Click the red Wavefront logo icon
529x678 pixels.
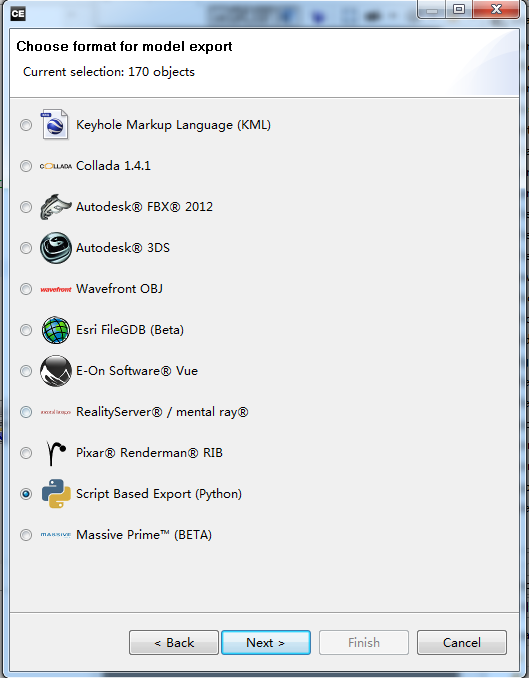click(56, 289)
